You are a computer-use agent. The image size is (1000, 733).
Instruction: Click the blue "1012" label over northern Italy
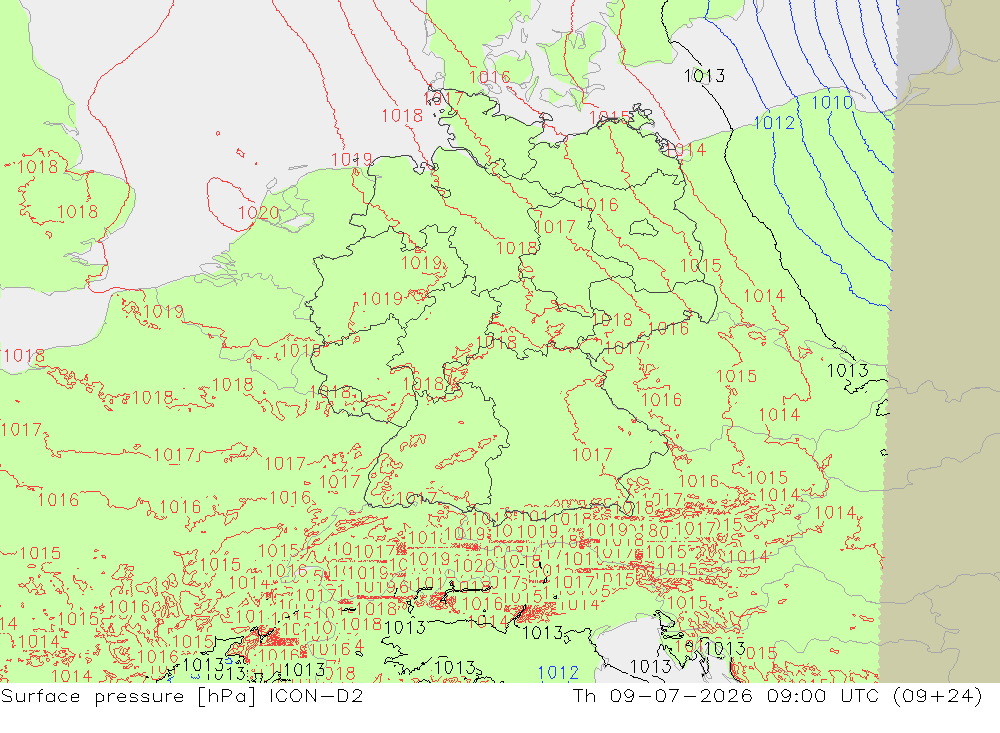pyautogui.click(x=558, y=672)
